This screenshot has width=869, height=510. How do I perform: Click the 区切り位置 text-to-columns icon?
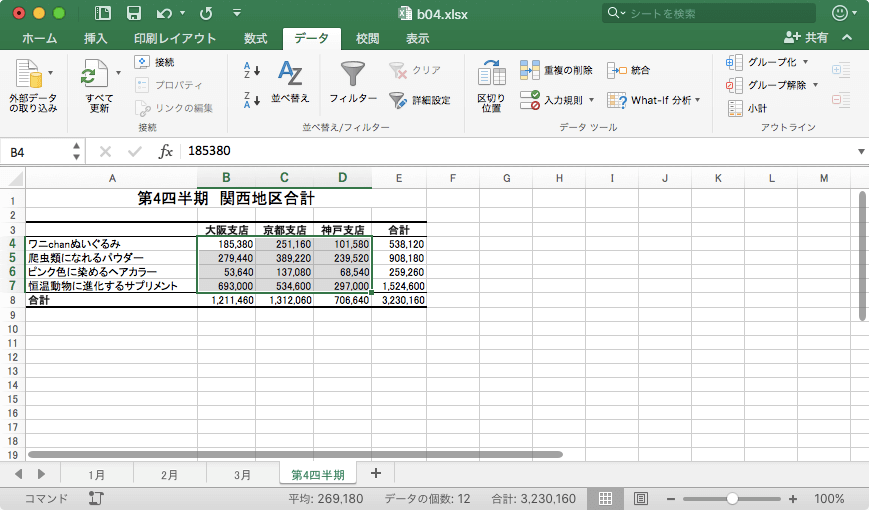[x=491, y=74]
